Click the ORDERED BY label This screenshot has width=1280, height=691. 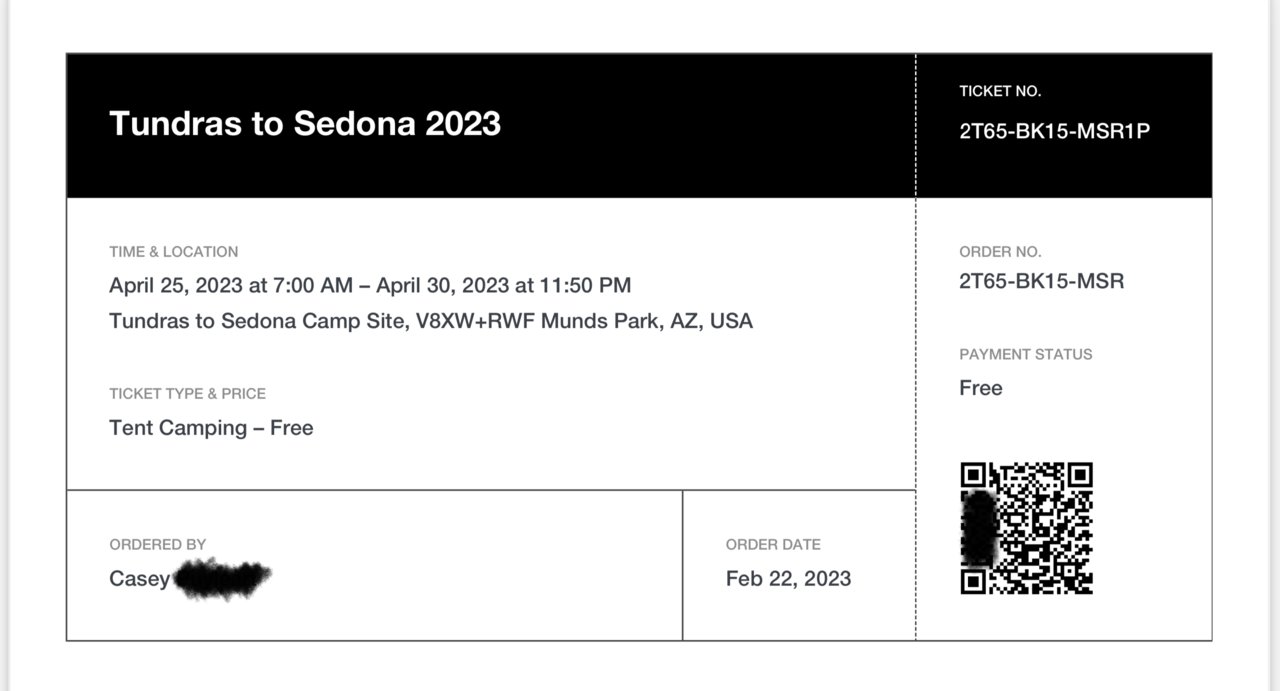click(x=158, y=545)
